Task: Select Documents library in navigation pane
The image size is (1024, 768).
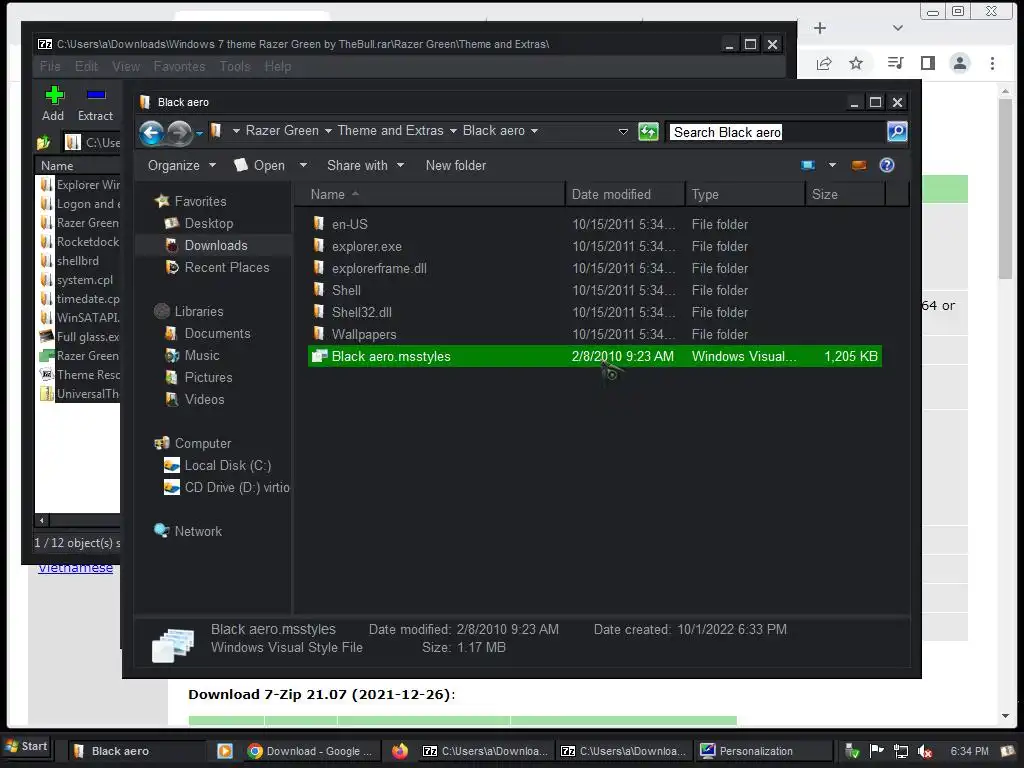Action: [x=217, y=333]
